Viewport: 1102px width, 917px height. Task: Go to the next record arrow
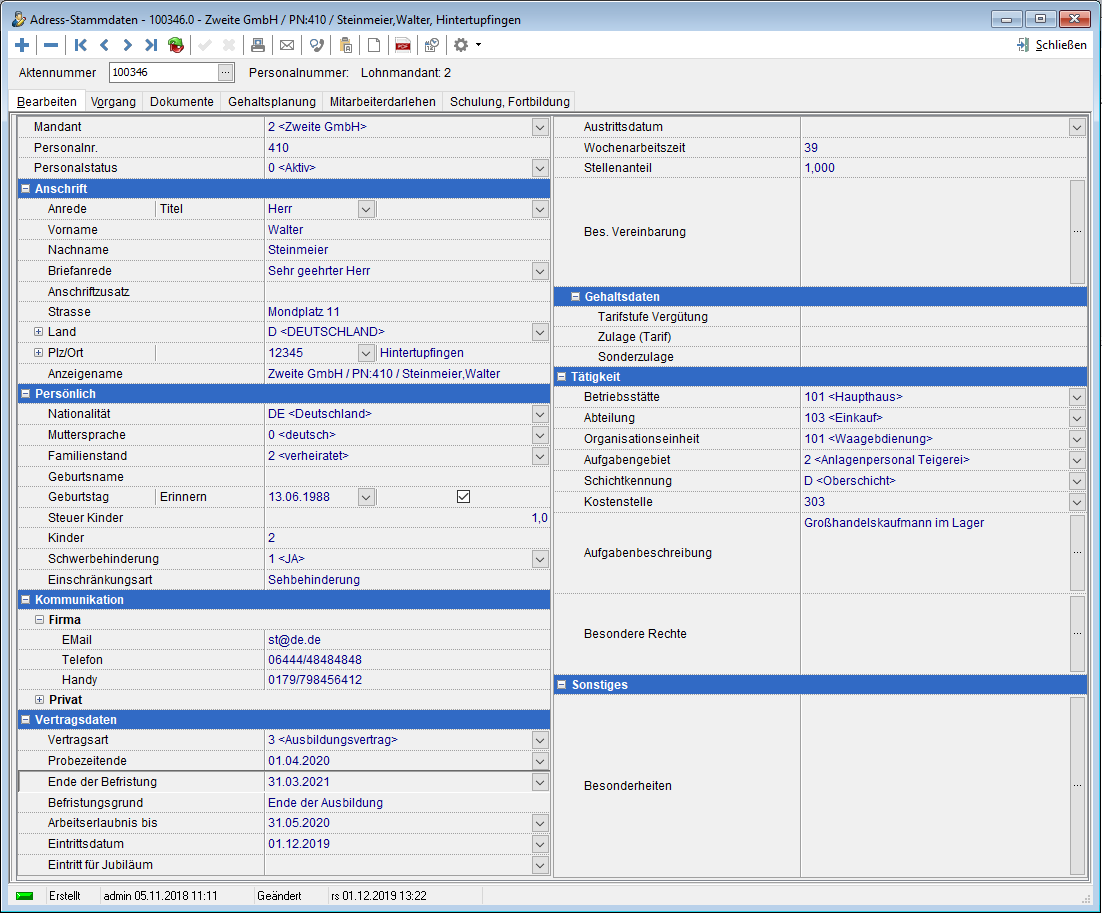tap(127, 45)
